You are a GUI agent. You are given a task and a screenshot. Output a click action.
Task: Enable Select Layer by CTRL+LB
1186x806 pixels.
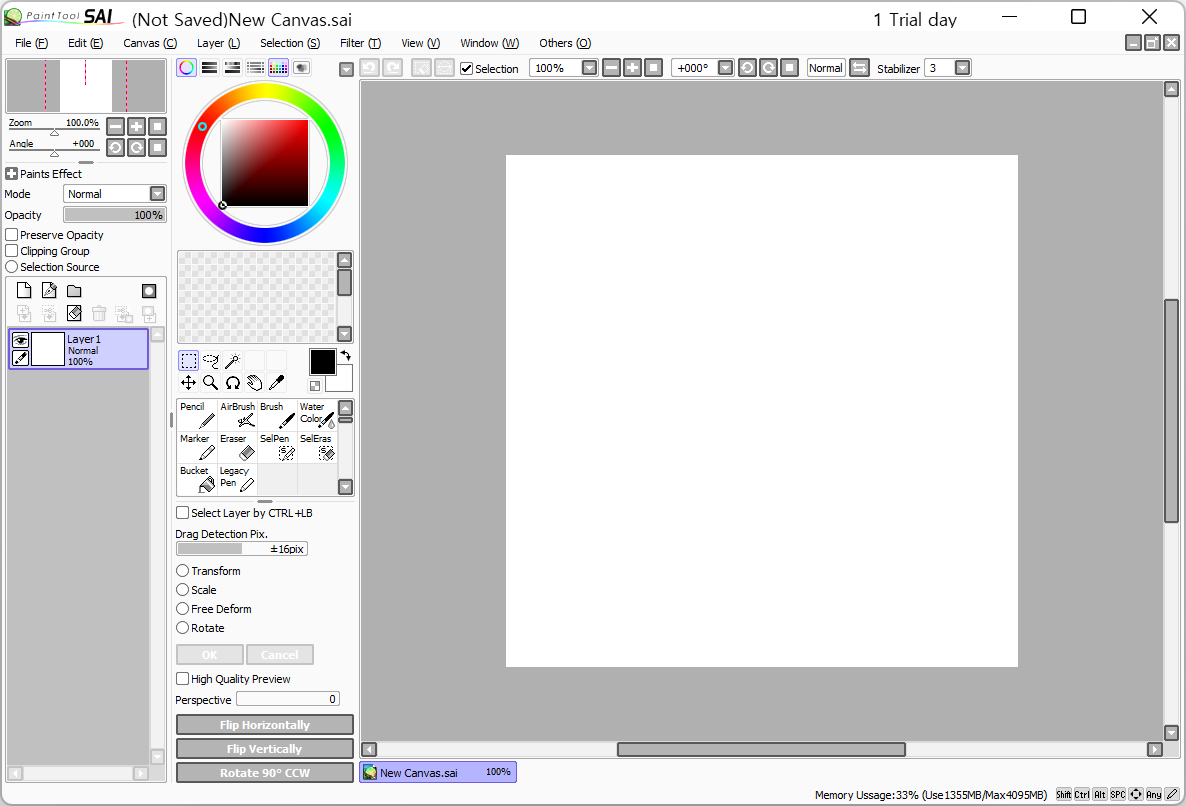(x=182, y=512)
